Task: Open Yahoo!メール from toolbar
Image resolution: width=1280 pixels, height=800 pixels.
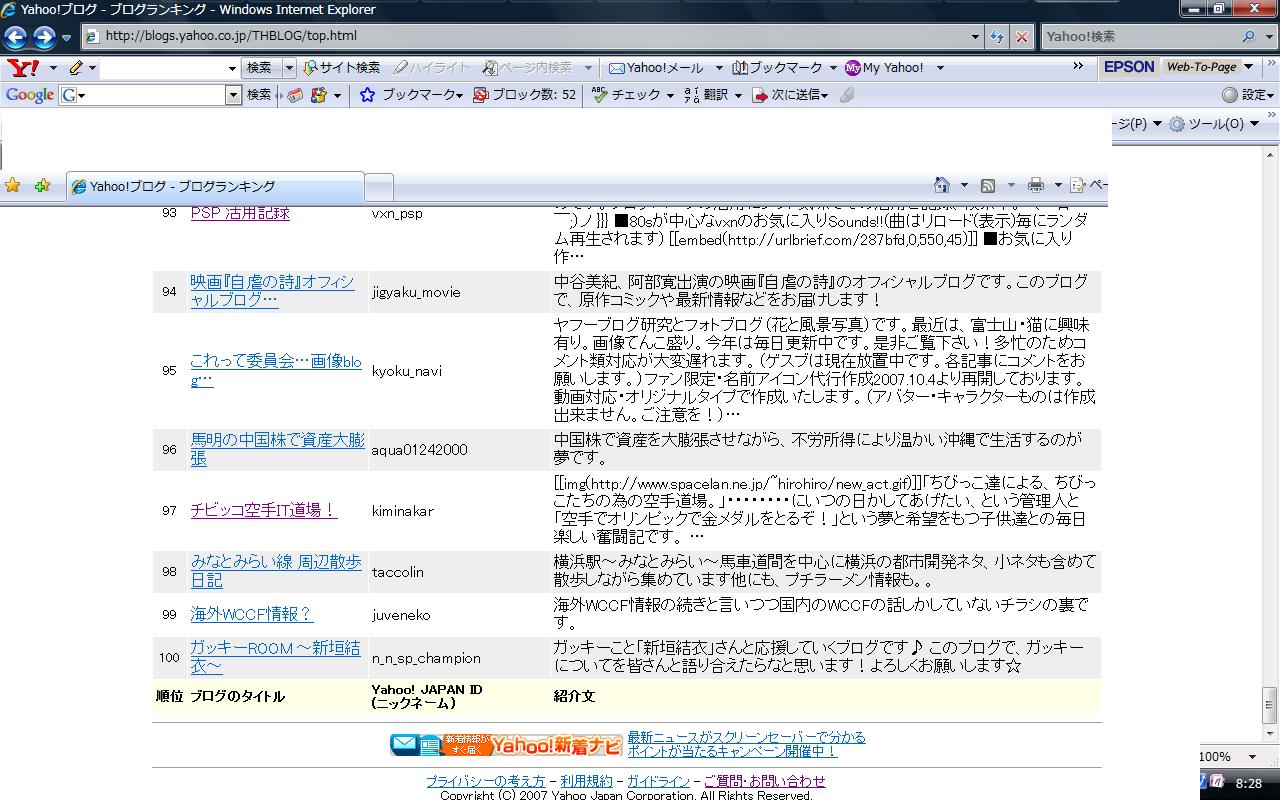Action: (656, 67)
